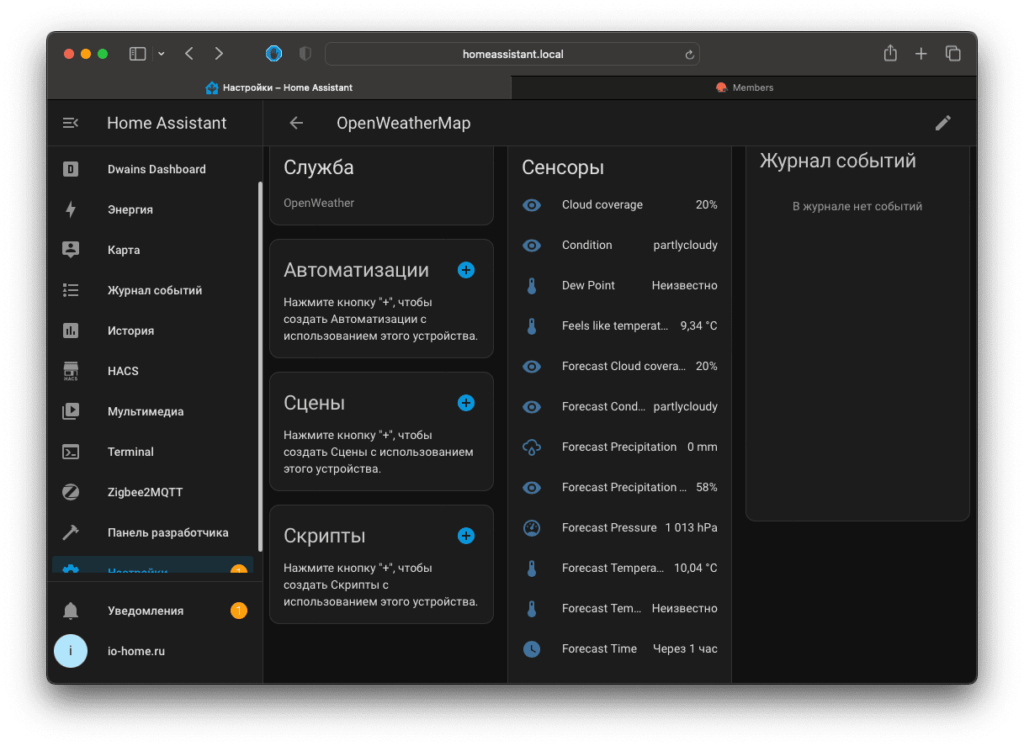Open Панель разработчика hammer icon
Image resolution: width=1024 pixels, height=746 pixels.
click(x=71, y=532)
